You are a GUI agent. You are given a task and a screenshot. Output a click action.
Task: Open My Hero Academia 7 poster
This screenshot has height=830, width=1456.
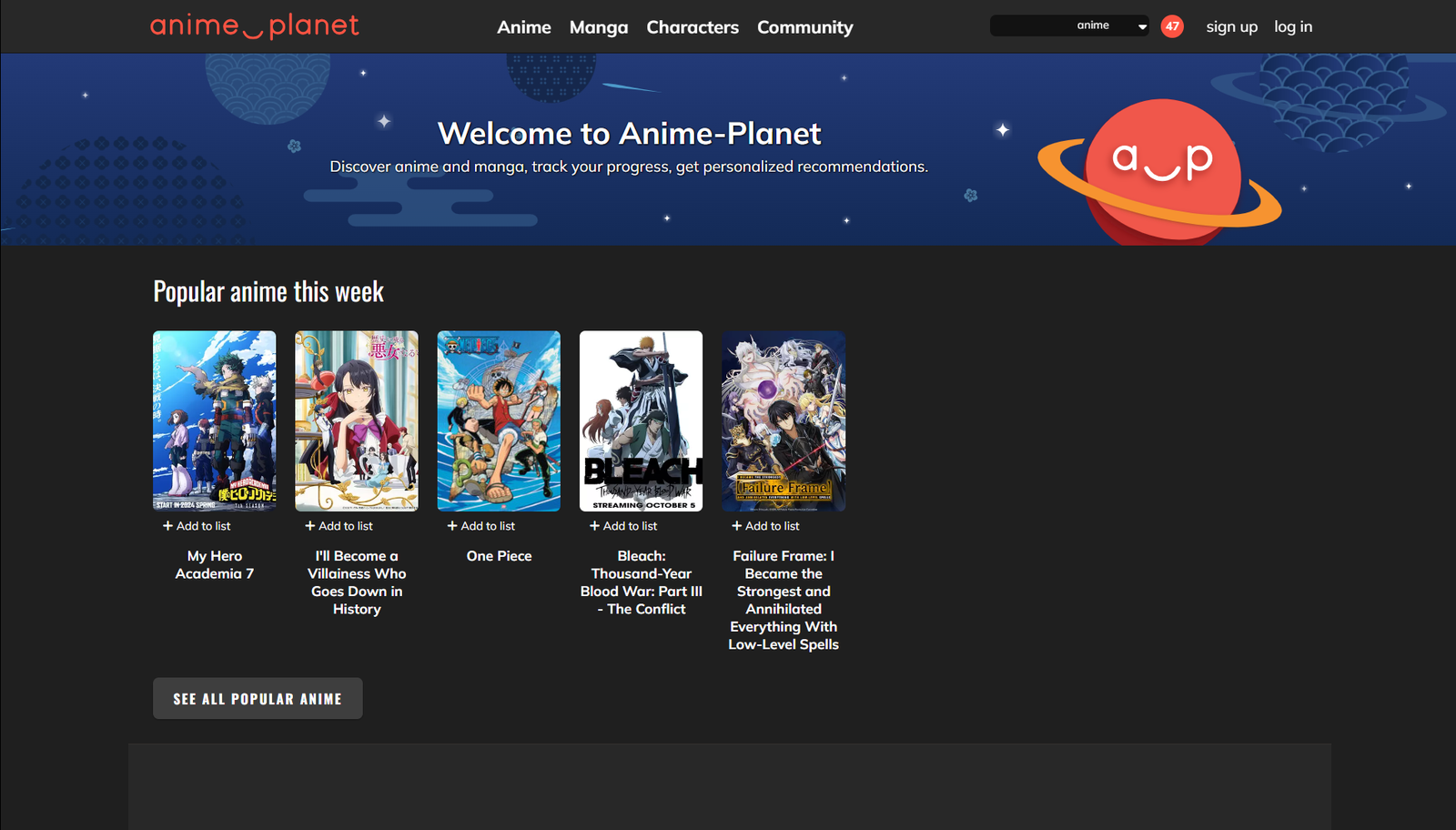(x=215, y=420)
